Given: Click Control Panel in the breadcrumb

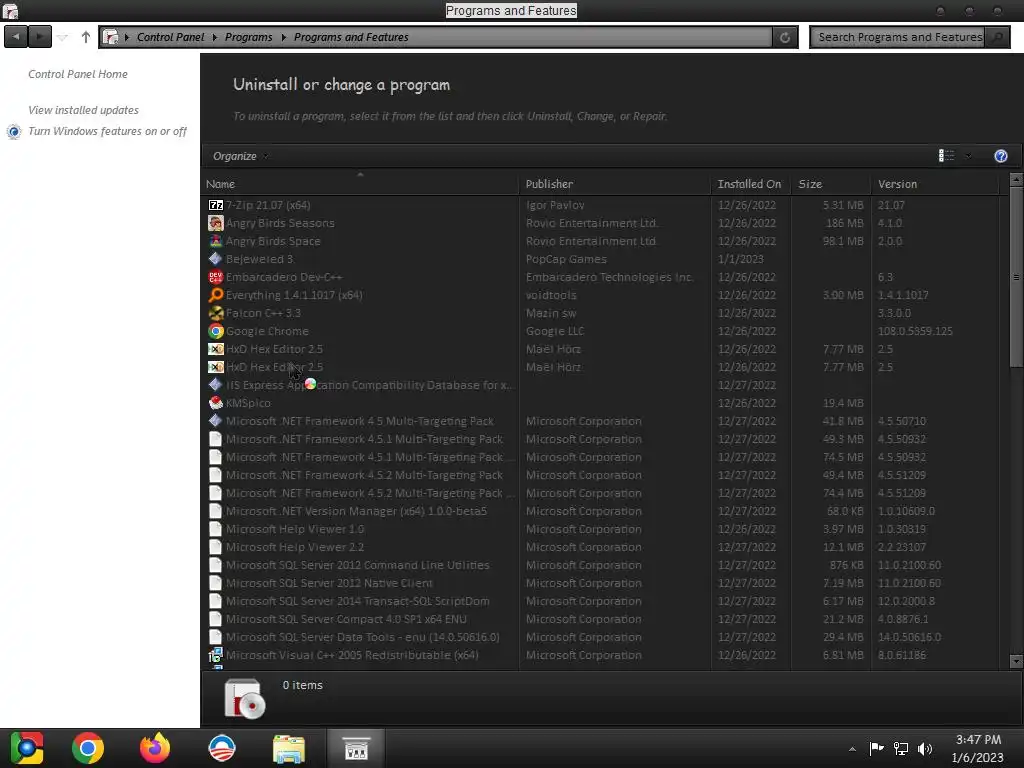Looking at the screenshot, I should pos(170,37).
